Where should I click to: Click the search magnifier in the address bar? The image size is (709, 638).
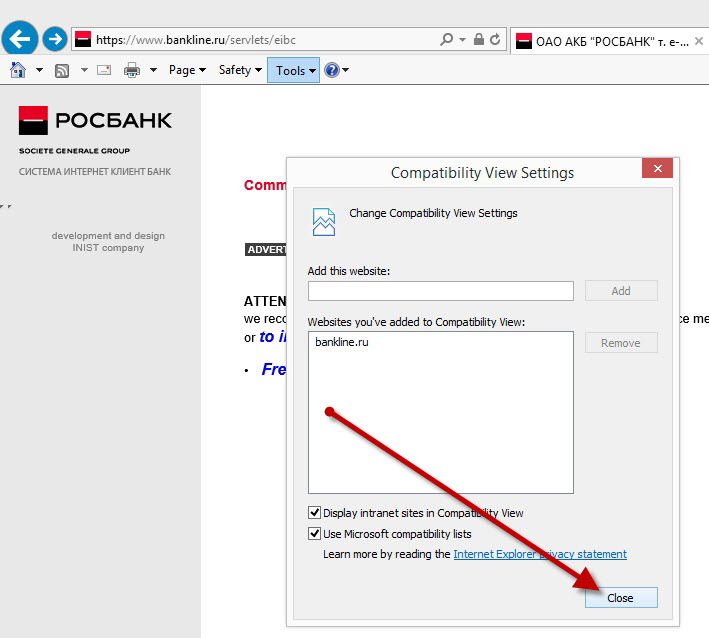coord(447,39)
